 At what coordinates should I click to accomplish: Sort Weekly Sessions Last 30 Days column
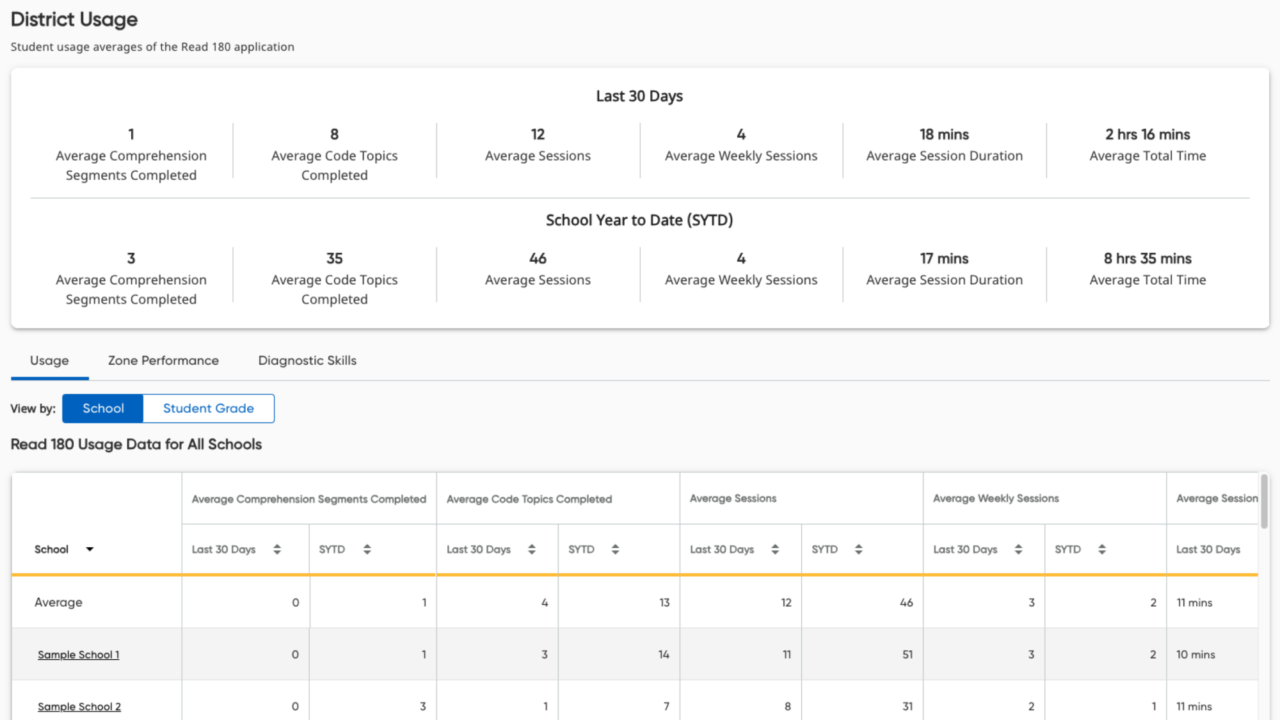pos(1018,549)
